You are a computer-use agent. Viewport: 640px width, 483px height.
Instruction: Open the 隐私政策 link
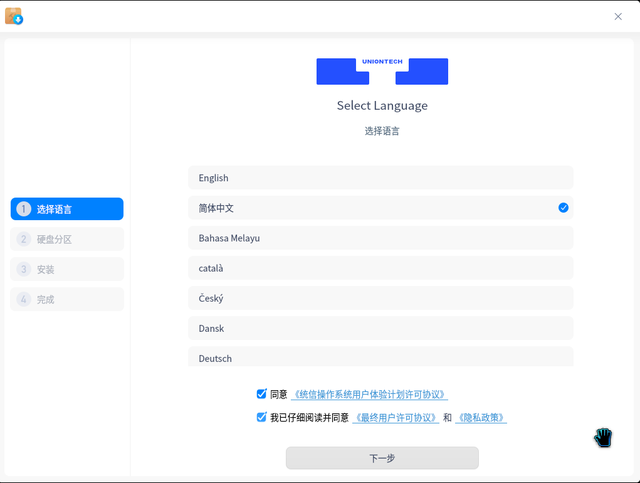(481, 418)
